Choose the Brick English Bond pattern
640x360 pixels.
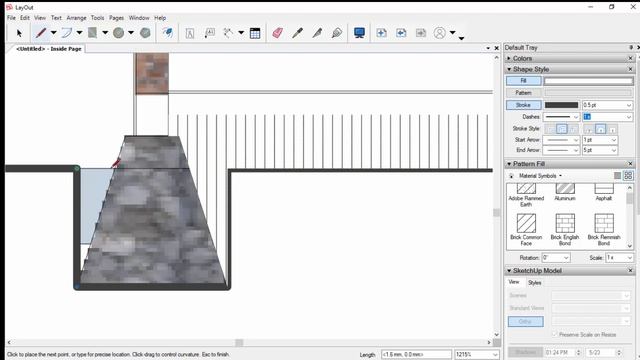565,229
